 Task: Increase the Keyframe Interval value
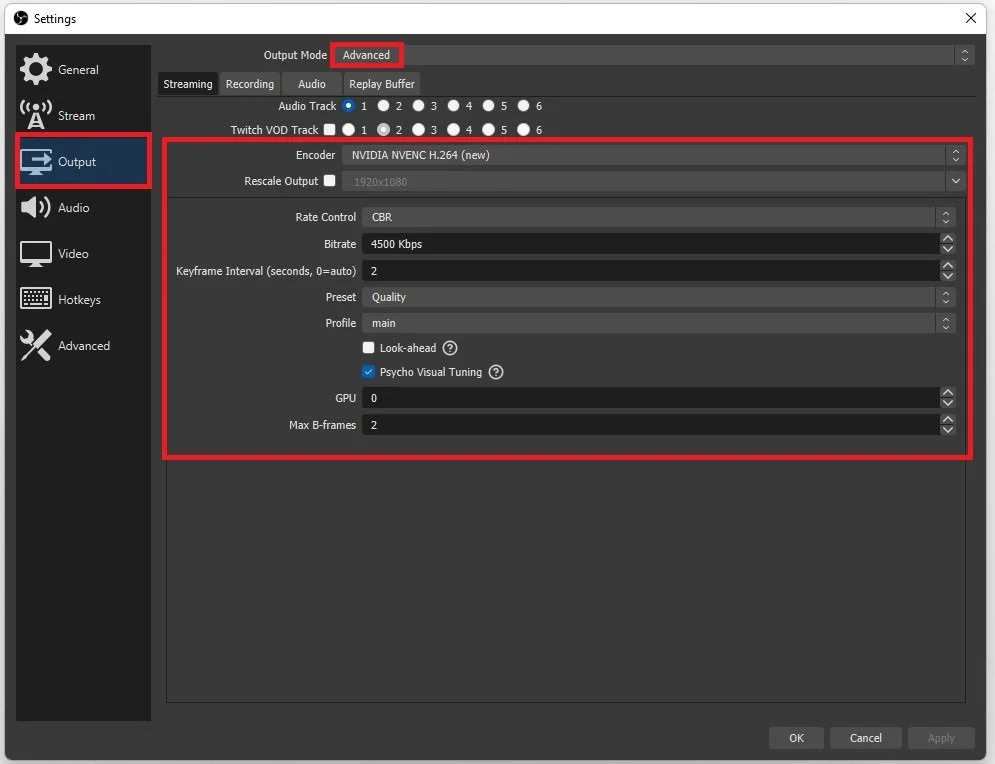click(x=947, y=265)
